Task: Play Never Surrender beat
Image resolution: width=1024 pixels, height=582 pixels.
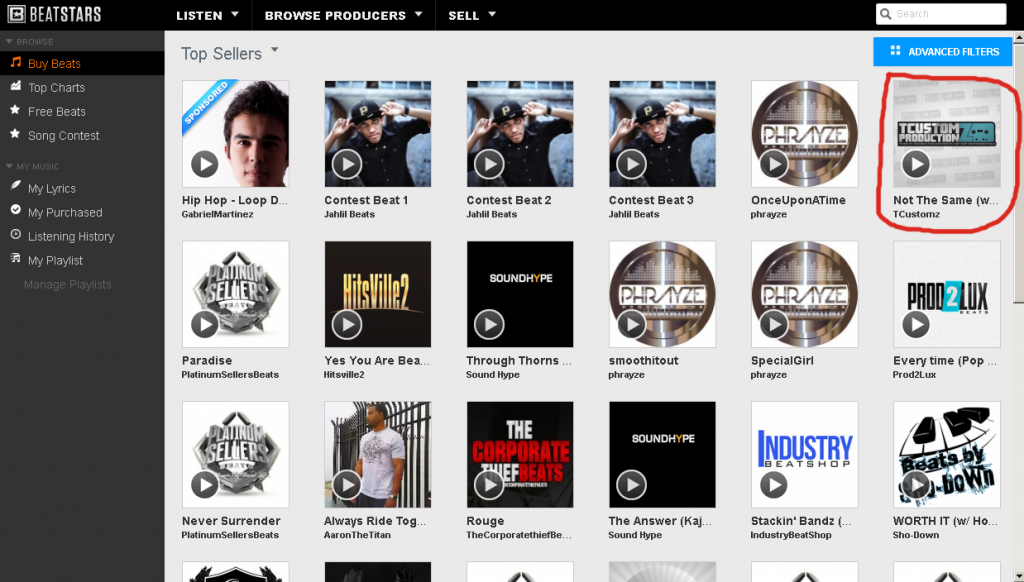Action: click(204, 485)
